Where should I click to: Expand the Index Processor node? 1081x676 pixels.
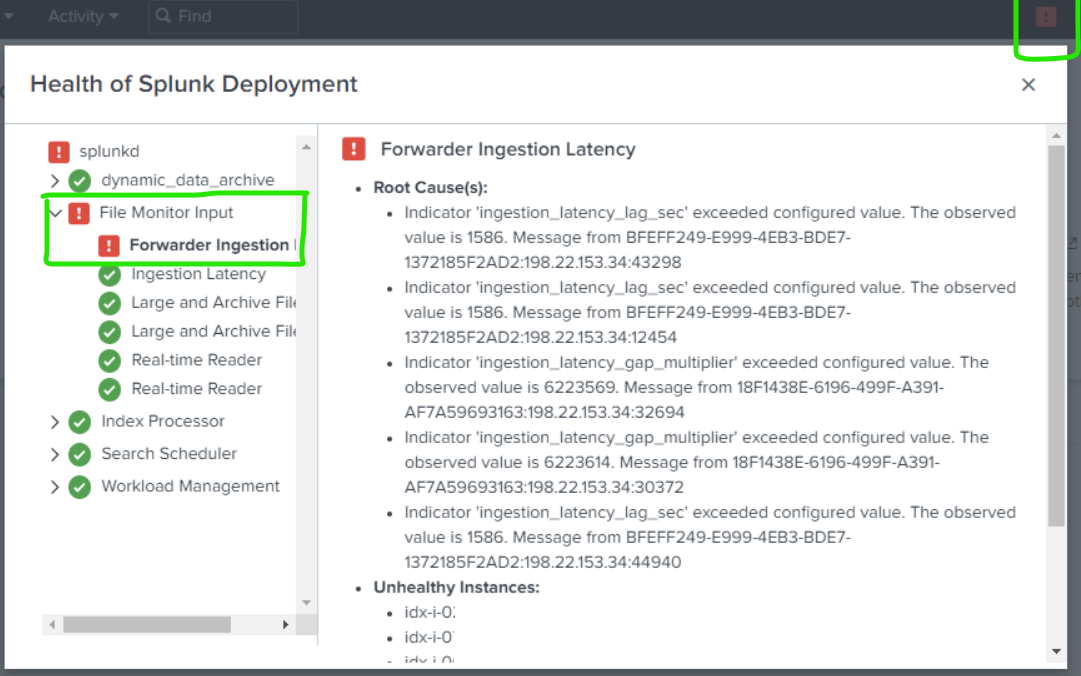[x=55, y=422]
